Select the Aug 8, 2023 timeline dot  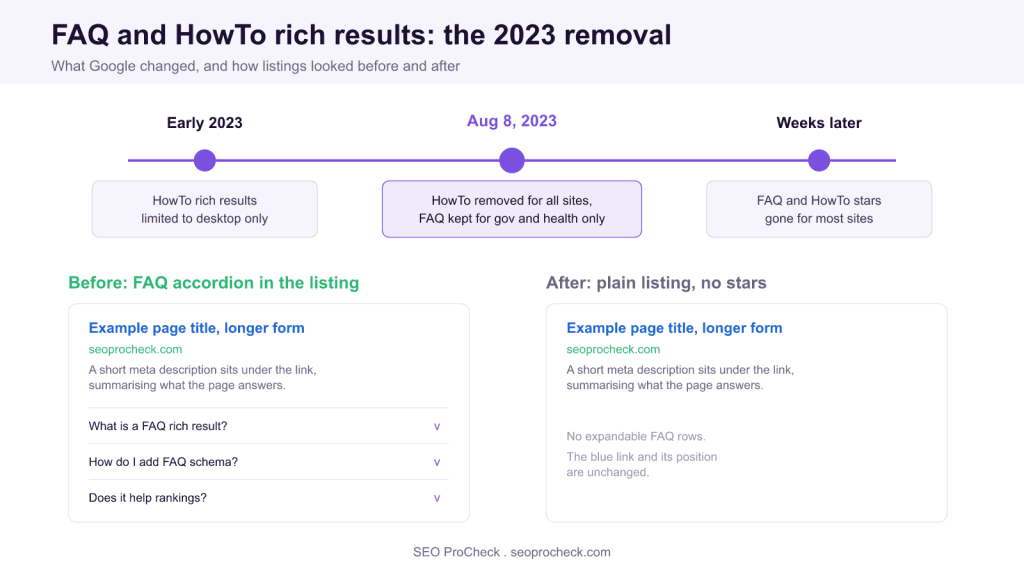(512, 160)
